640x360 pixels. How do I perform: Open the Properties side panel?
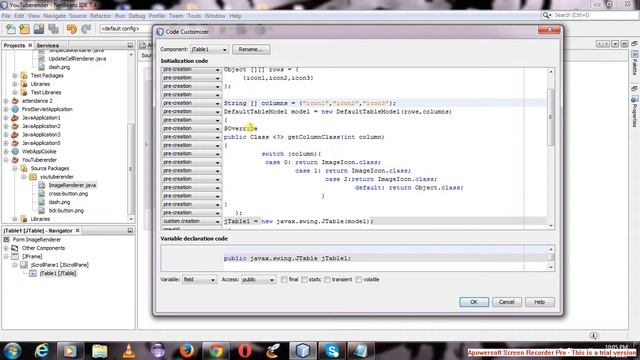tap(635, 111)
